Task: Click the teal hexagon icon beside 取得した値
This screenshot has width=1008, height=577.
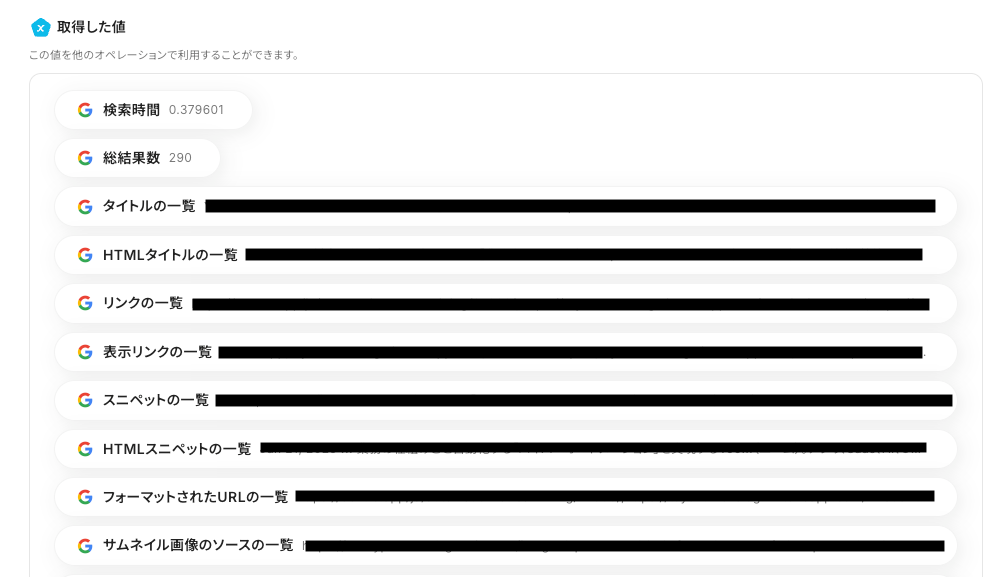Action: [40, 27]
